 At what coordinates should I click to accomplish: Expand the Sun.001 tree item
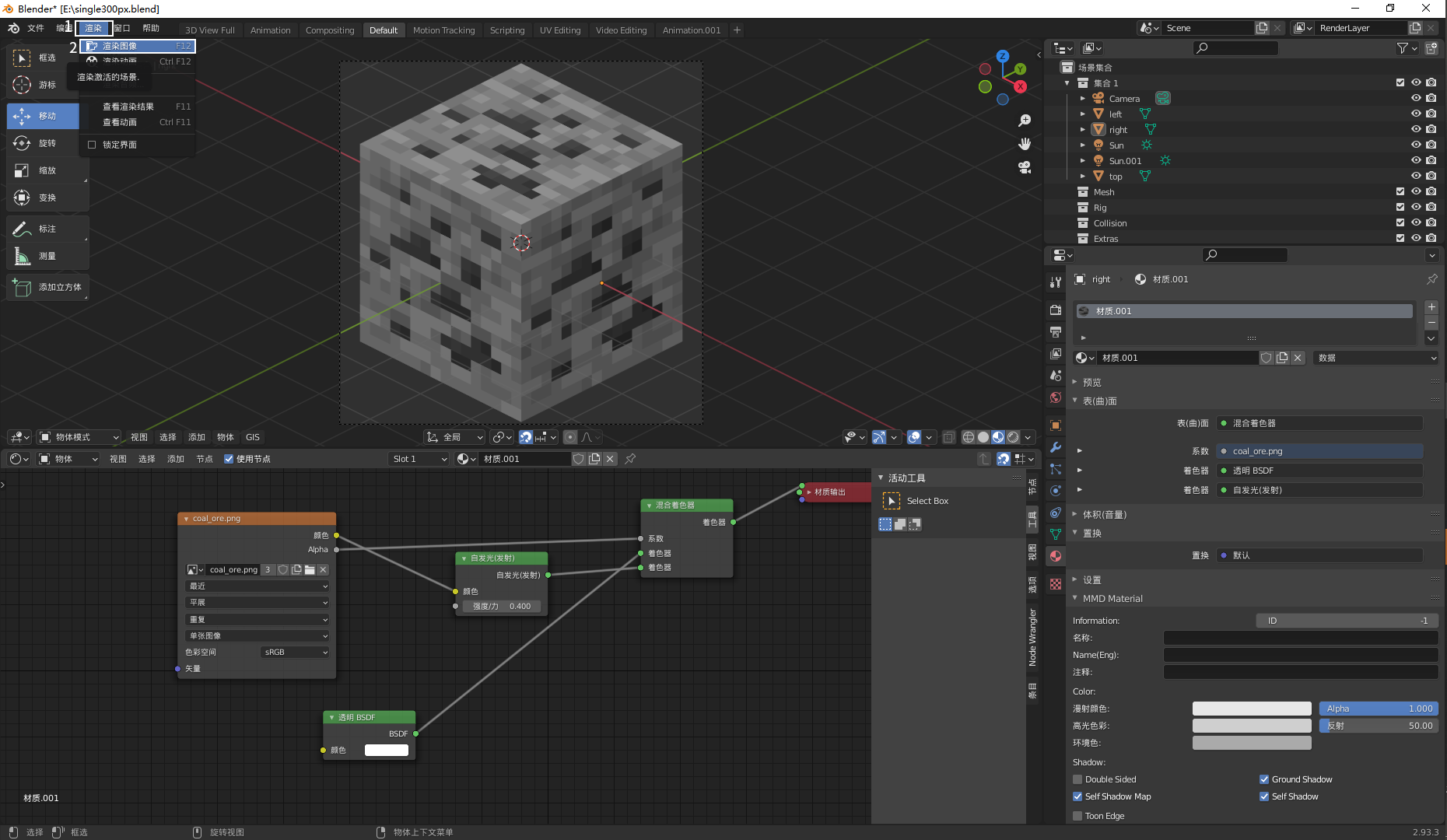click(1082, 161)
